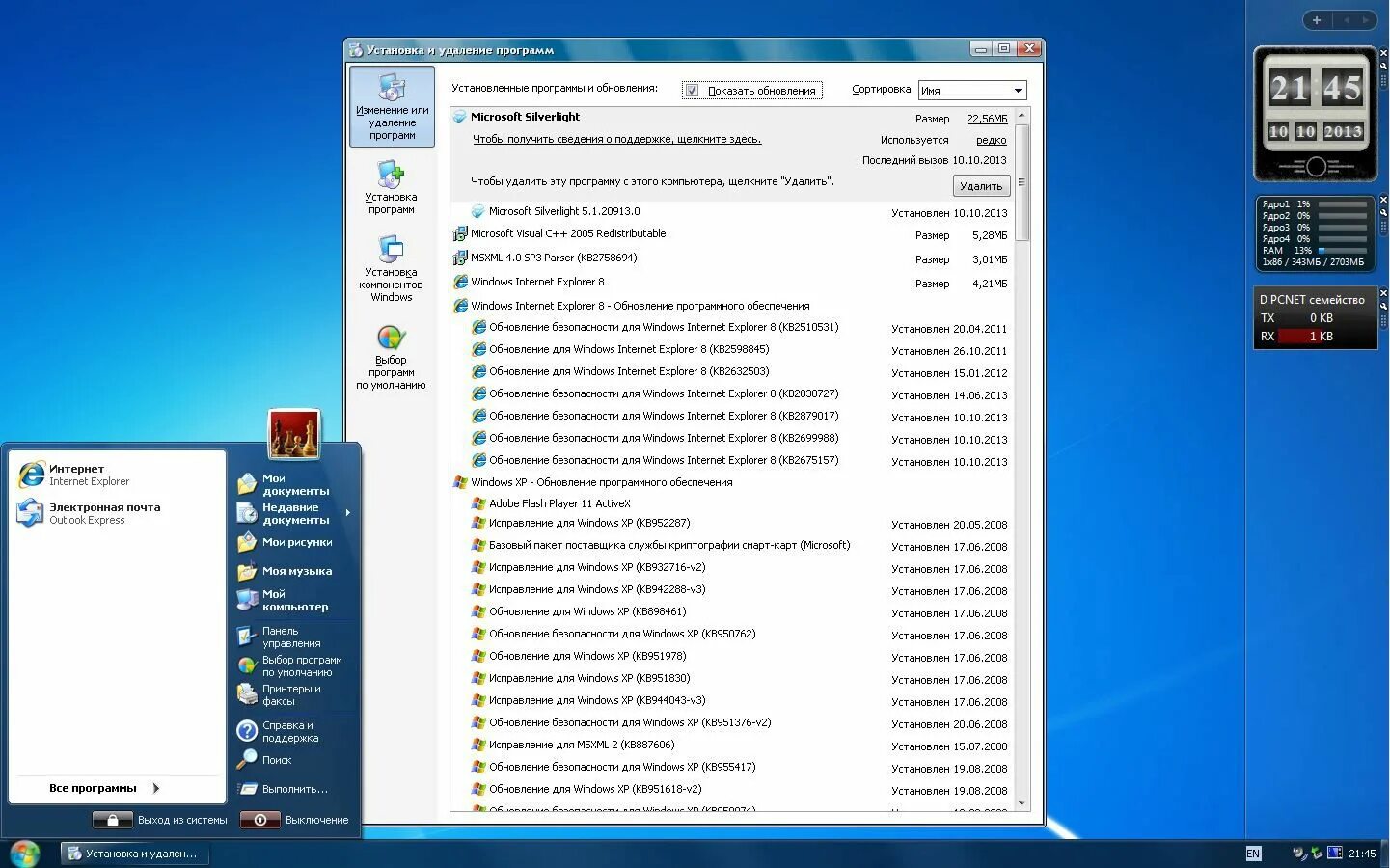Click the Удалить button for Silverlight

pyautogui.click(x=981, y=186)
